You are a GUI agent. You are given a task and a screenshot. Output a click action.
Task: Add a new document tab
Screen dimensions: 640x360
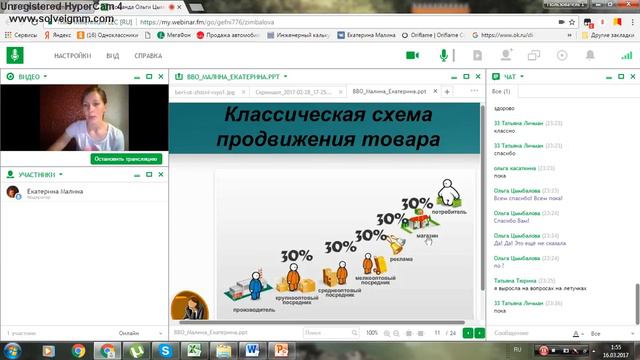pyautogui.click(x=447, y=92)
